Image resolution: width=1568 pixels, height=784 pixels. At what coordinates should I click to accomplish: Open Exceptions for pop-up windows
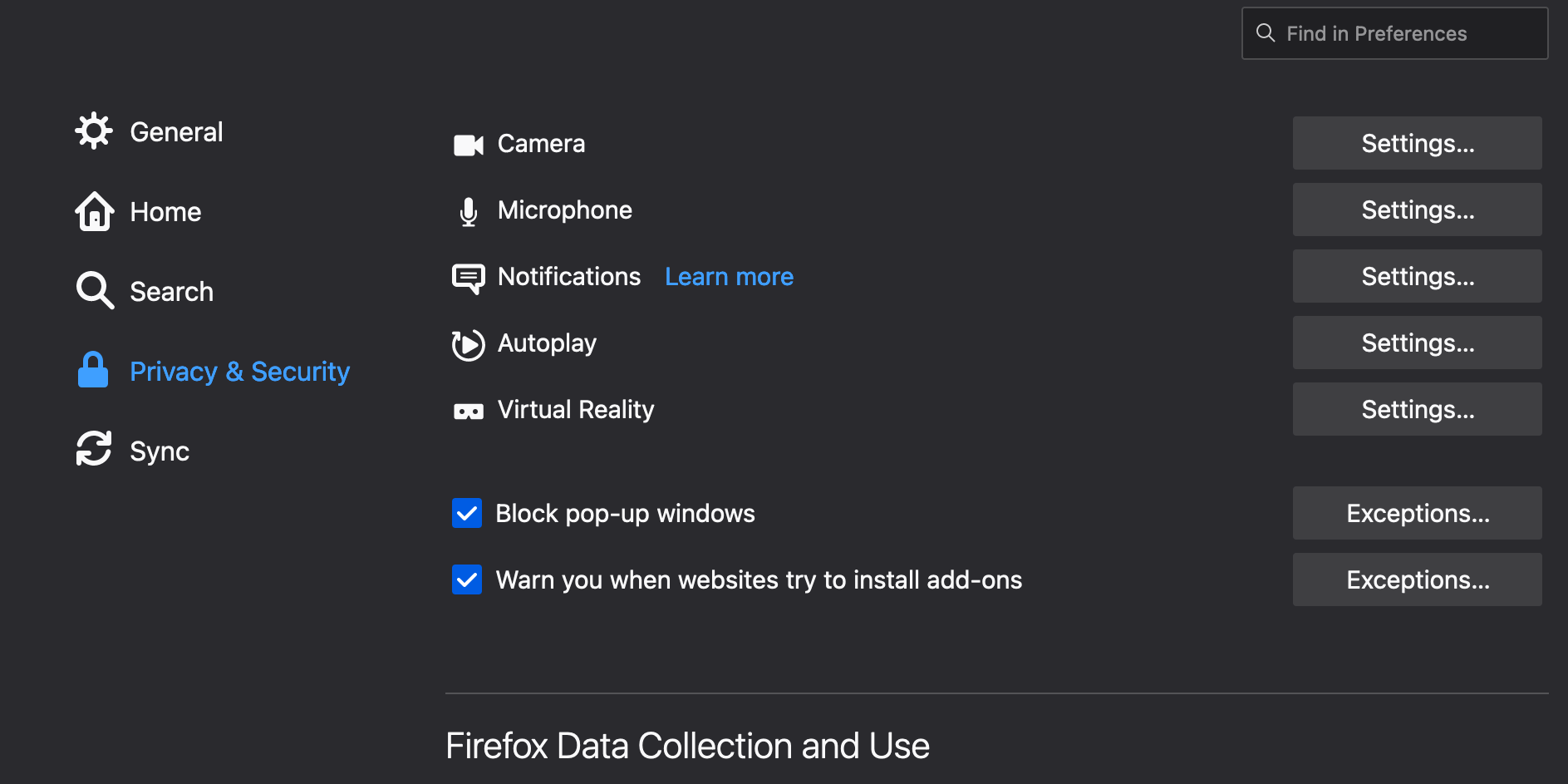[x=1417, y=513]
